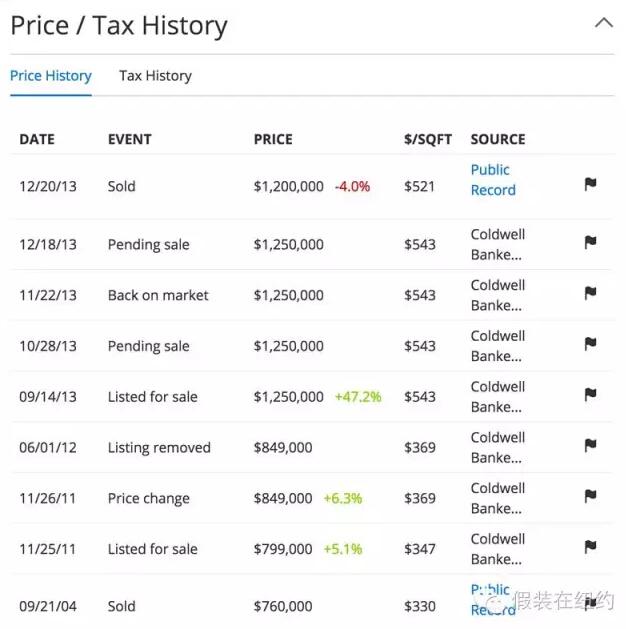Click flag icon on 11/26/11 Price change row
This screenshot has height=629, width=626.
590,496
